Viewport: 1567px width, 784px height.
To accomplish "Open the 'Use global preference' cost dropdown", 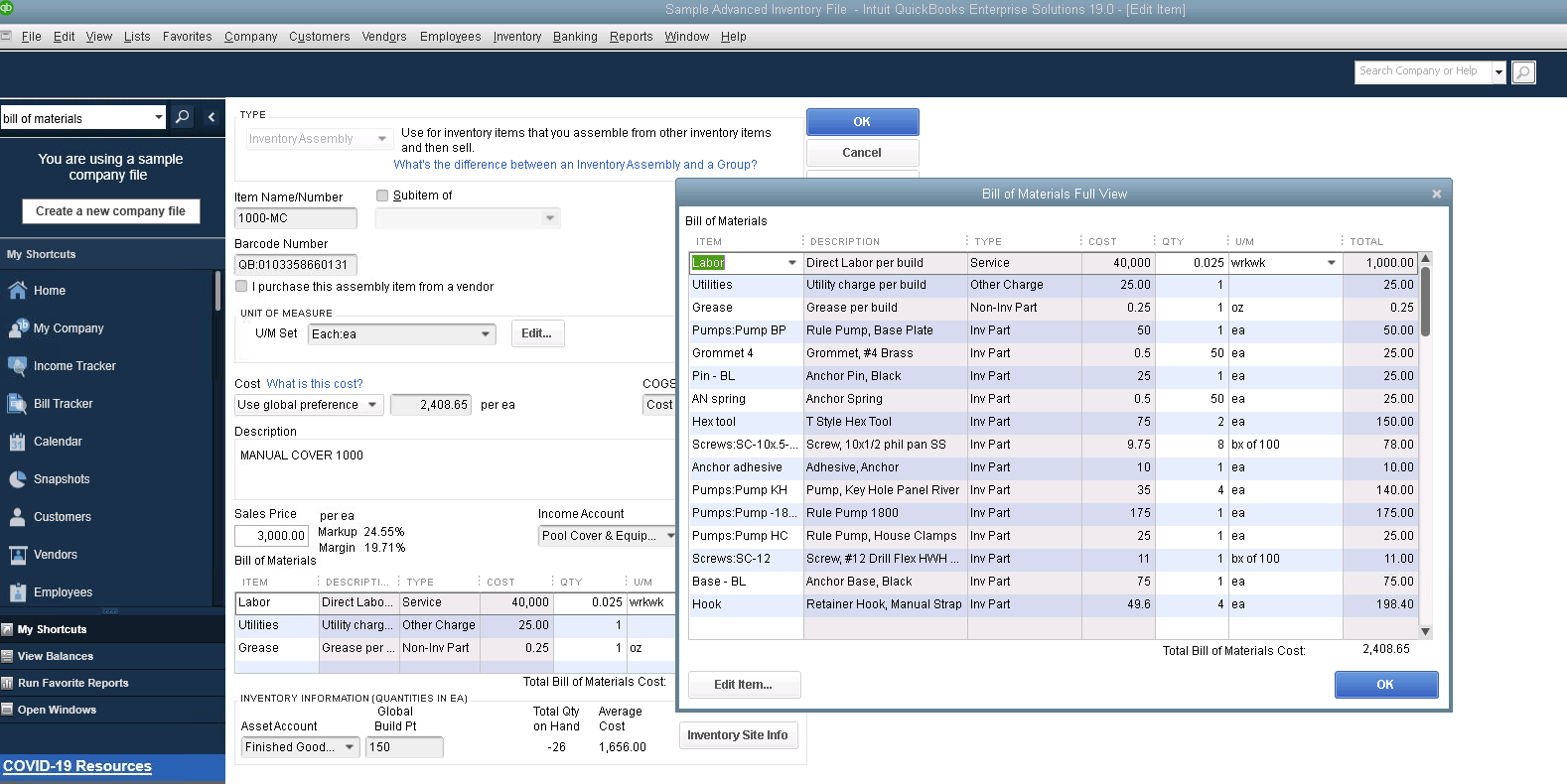I will (372, 405).
